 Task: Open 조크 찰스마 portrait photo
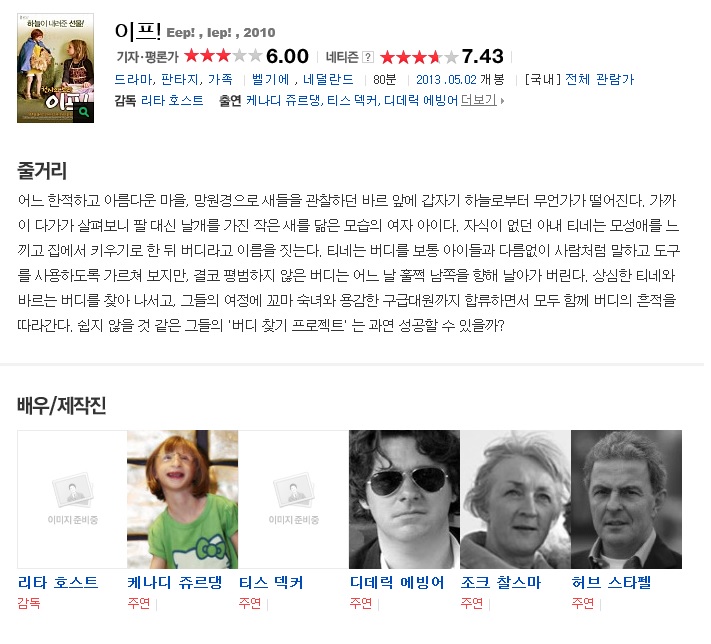coord(516,499)
